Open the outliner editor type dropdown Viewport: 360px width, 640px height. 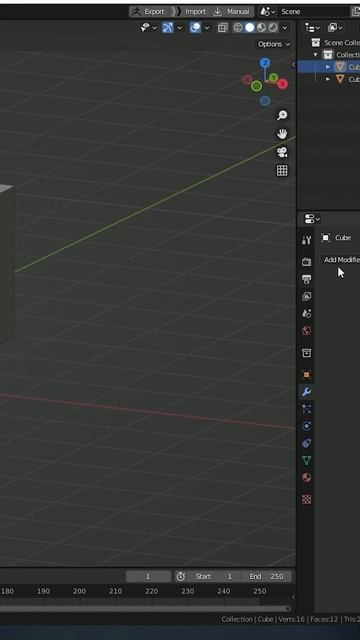tap(313, 28)
